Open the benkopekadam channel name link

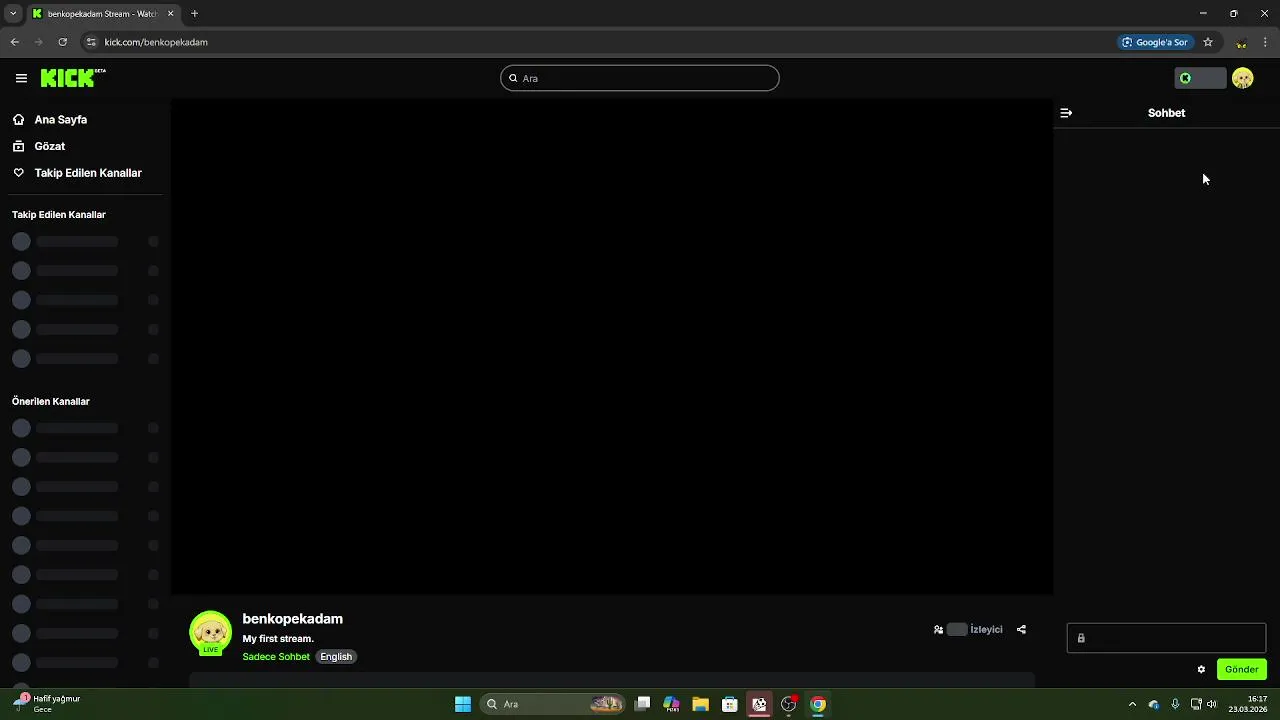tap(292, 619)
